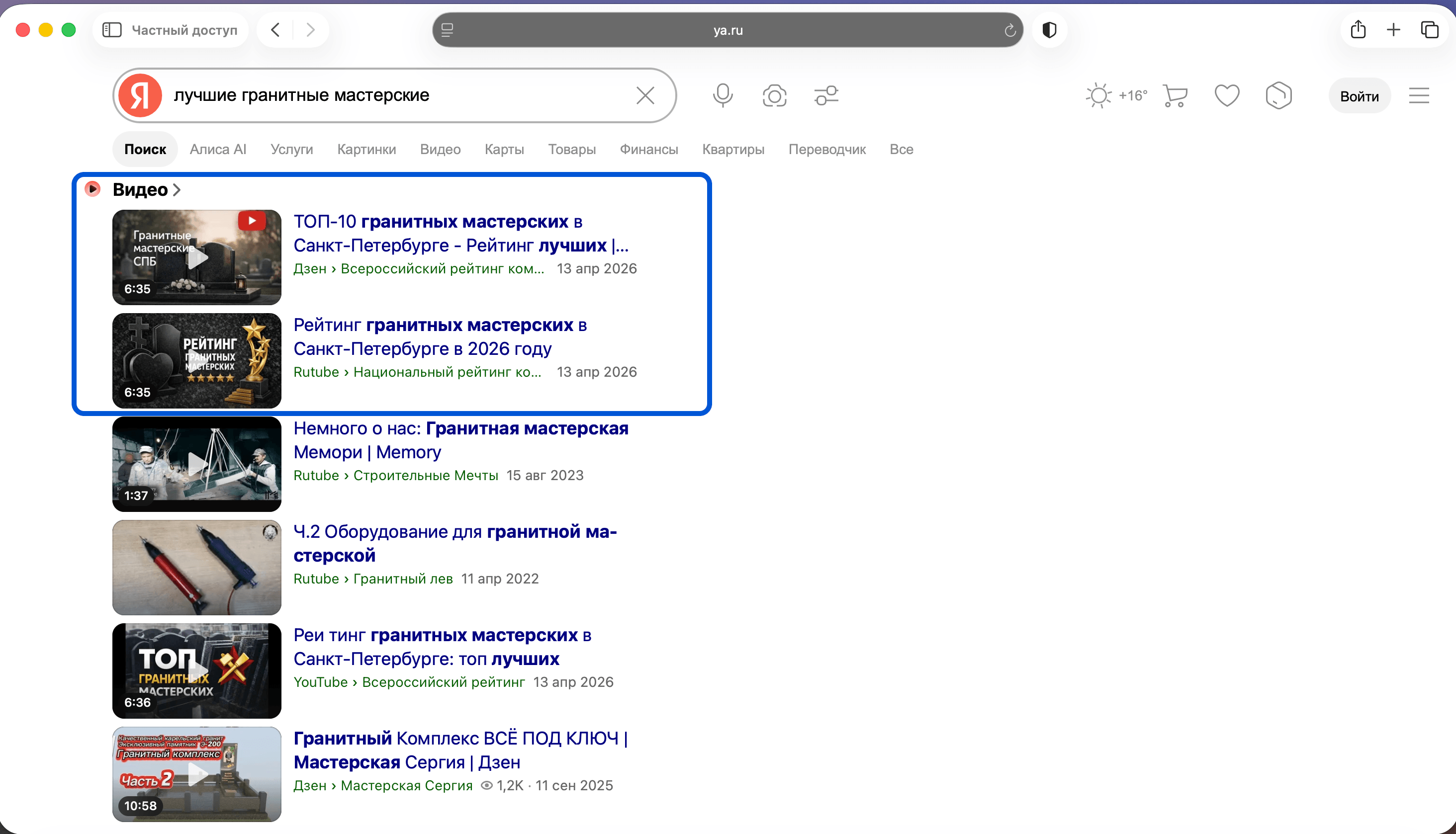
Task: Reload the ya.ru page
Action: 1009,30
